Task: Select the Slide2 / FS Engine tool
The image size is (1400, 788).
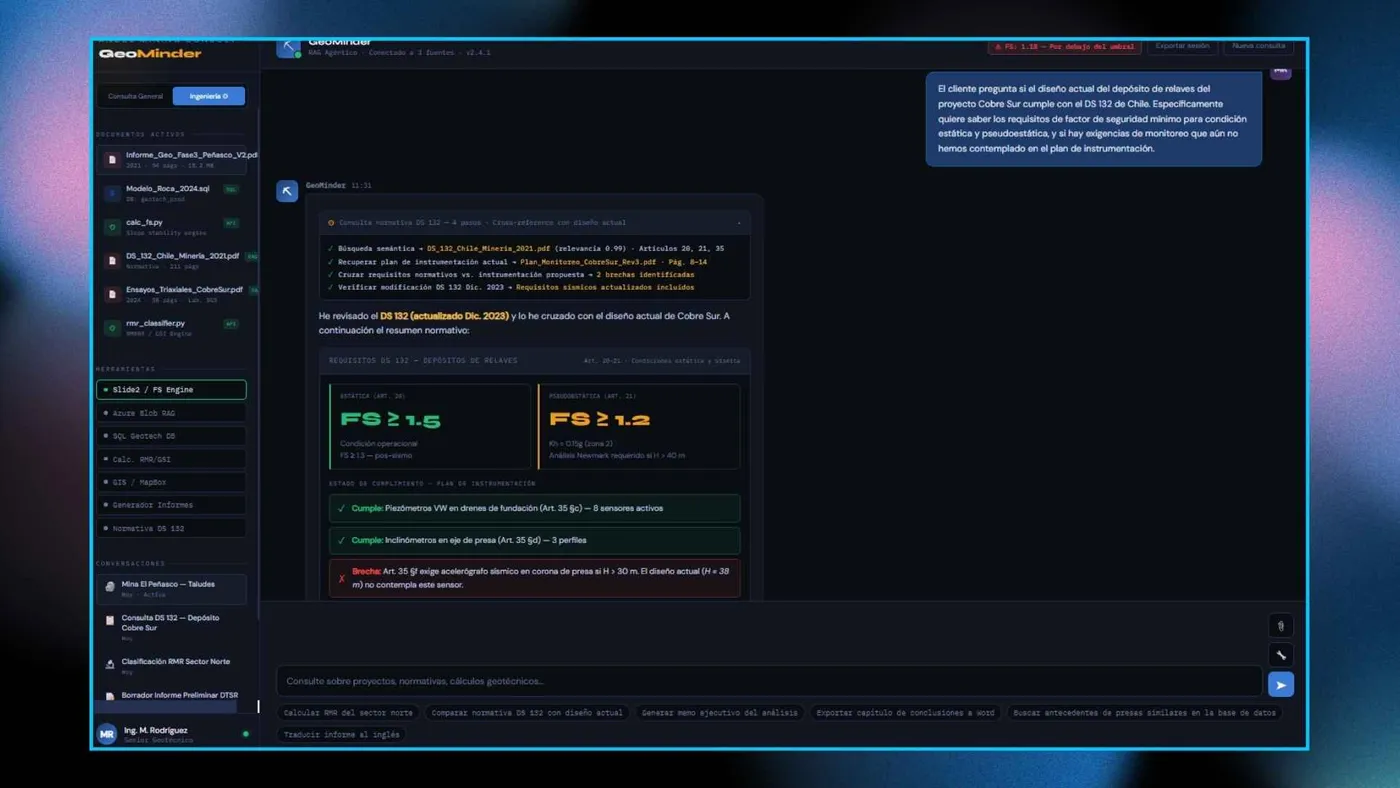Action: click(171, 389)
